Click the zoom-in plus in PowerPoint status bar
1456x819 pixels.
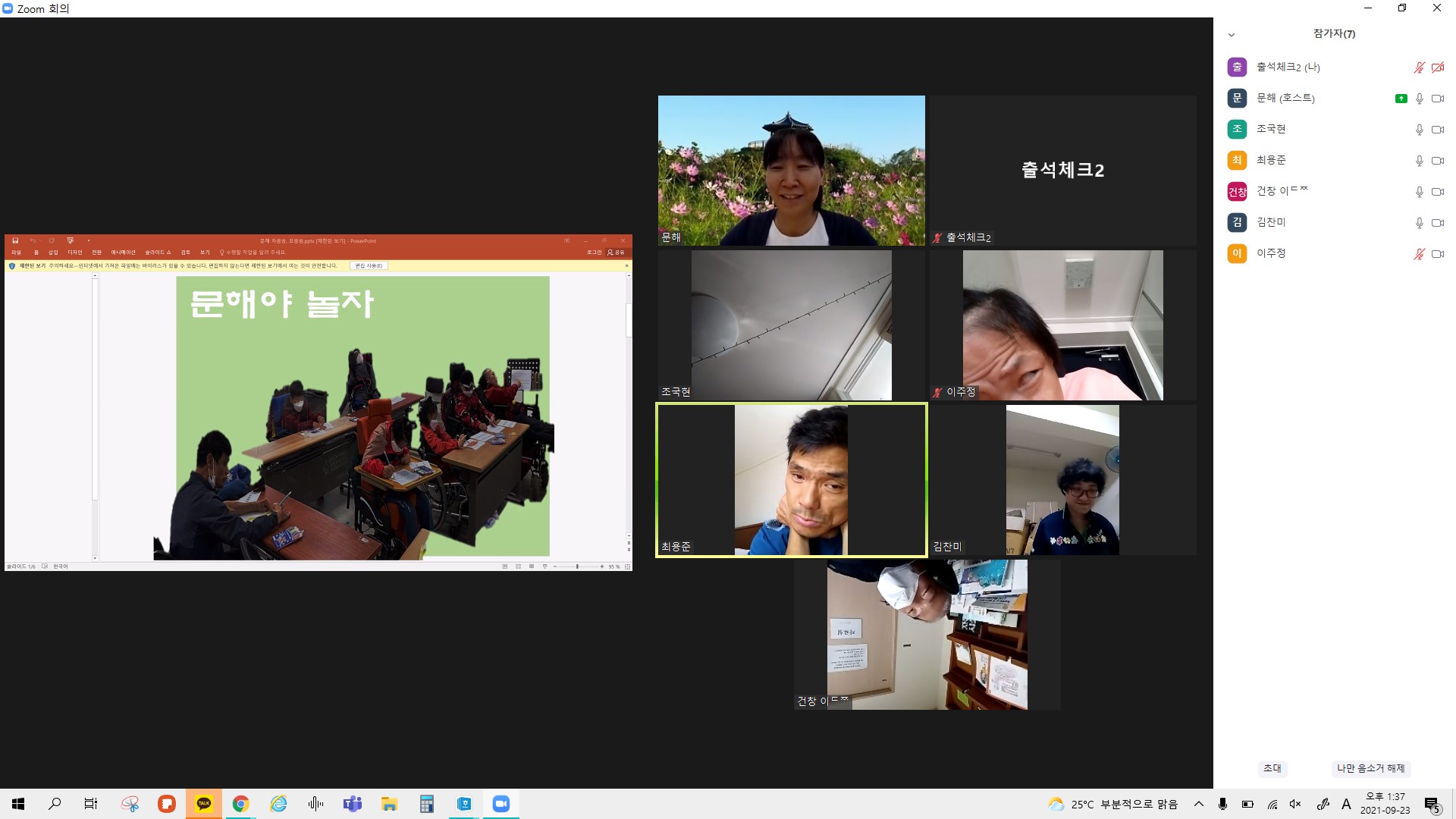(602, 566)
